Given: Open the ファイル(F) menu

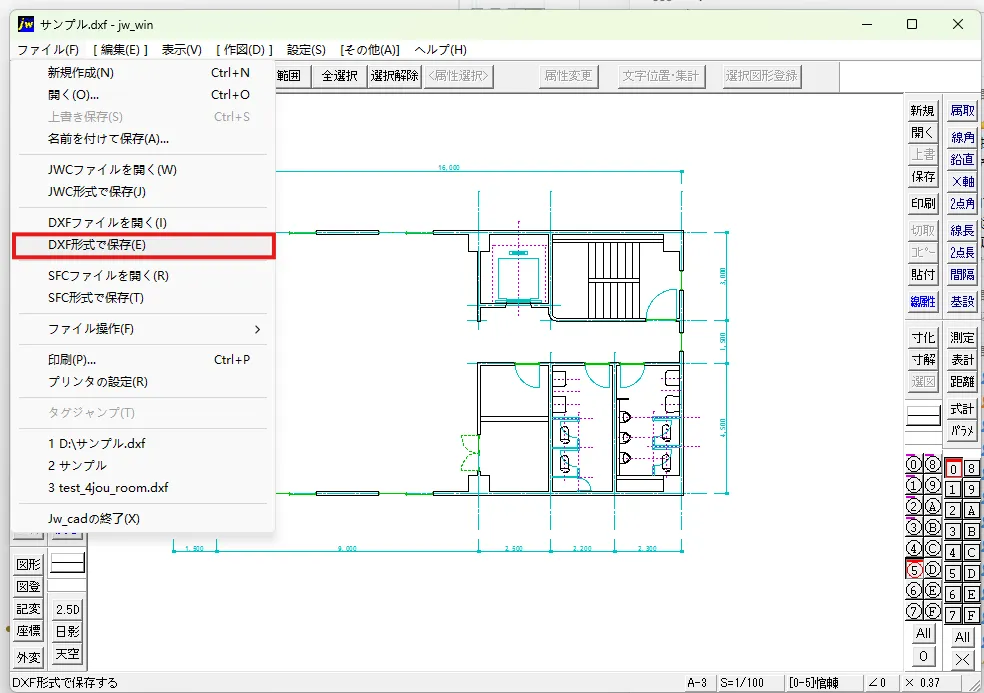Looking at the screenshot, I should click(48, 50).
